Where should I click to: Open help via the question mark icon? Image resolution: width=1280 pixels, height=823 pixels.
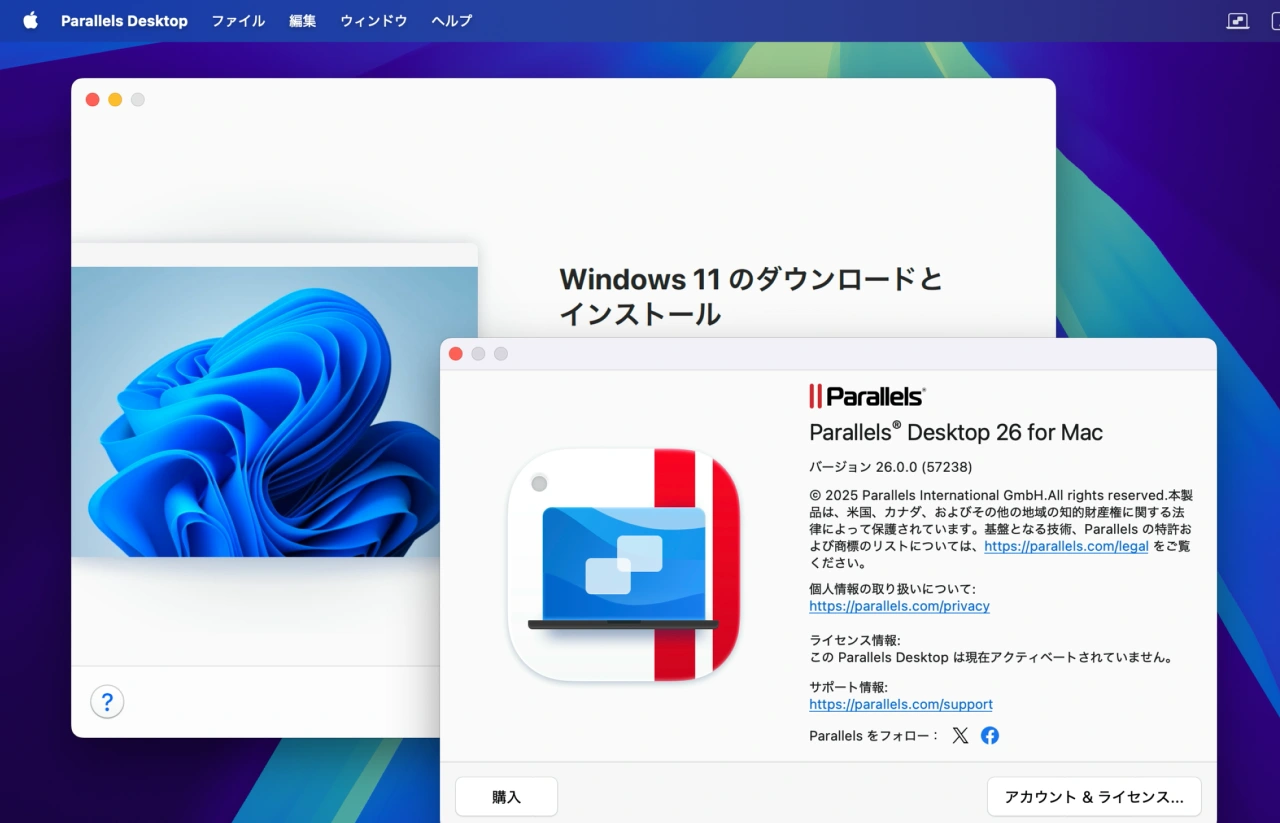107,701
